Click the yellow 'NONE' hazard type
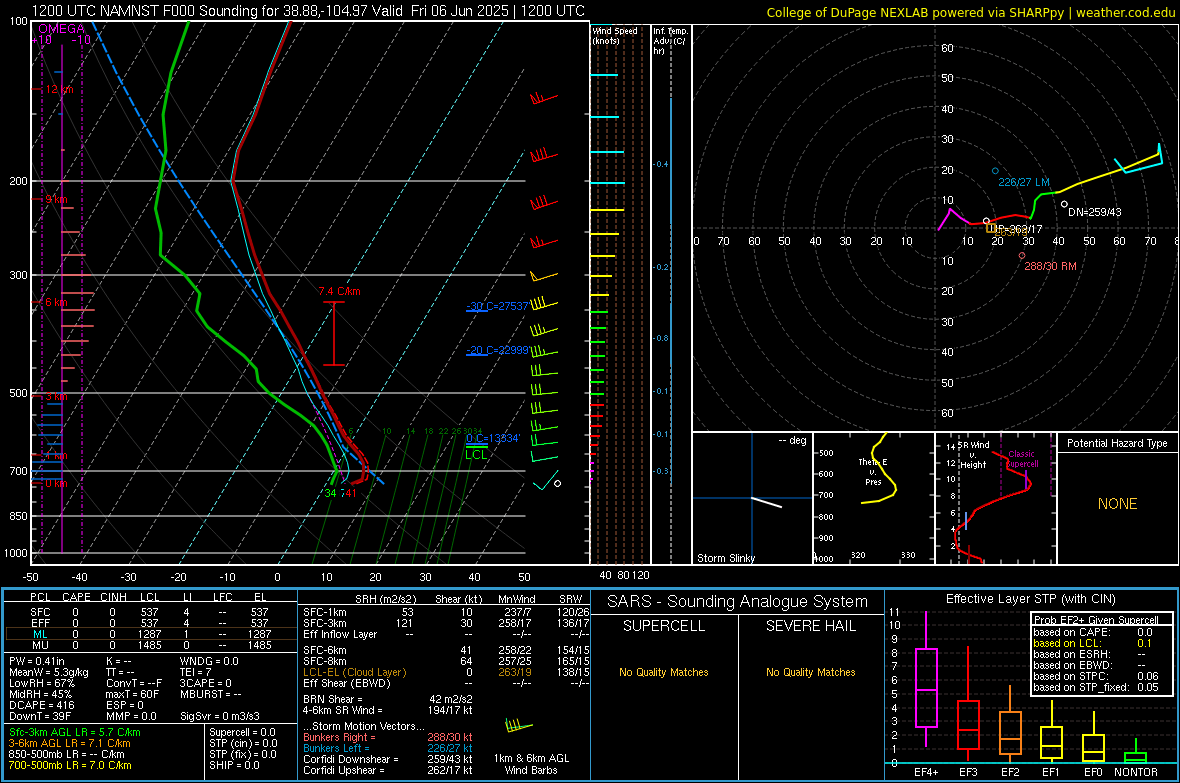1180x783 pixels. 1118,504
